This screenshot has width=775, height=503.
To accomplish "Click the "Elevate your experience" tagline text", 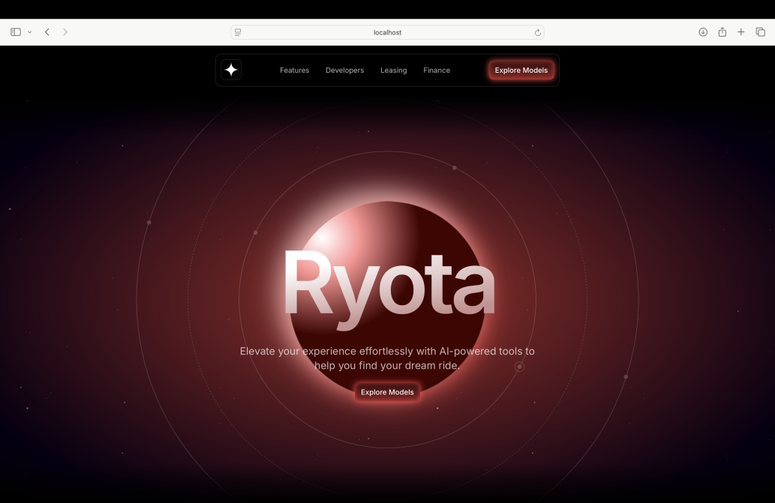I will (x=387, y=358).
